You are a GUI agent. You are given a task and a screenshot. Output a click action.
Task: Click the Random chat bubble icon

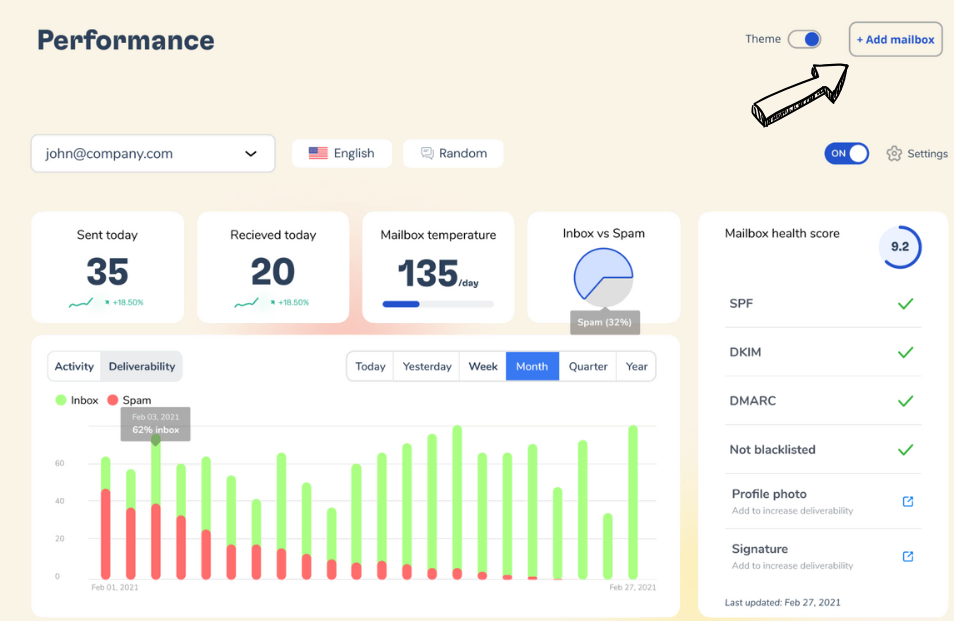427,153
